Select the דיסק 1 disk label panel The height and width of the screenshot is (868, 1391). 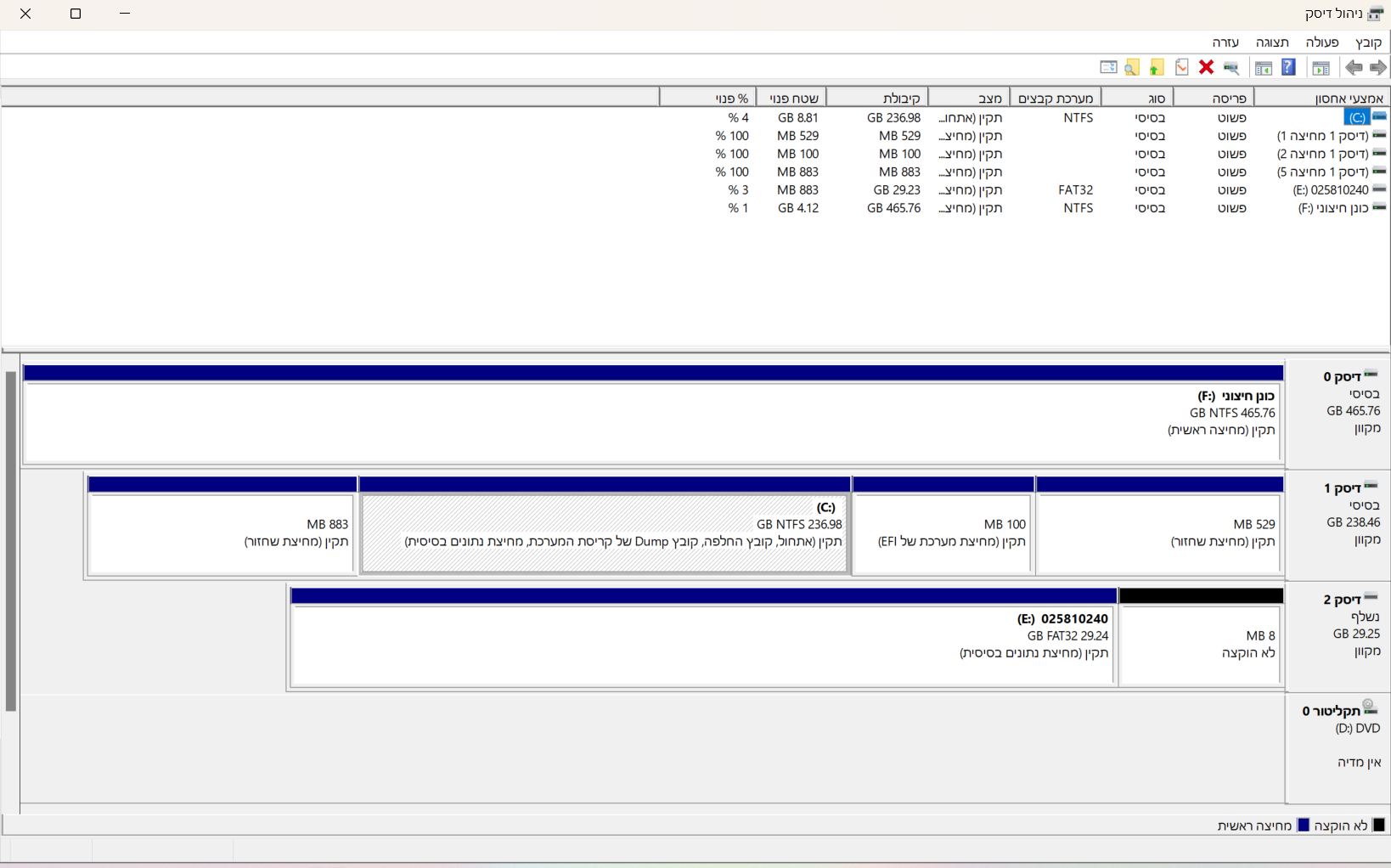pos(1337,525)
